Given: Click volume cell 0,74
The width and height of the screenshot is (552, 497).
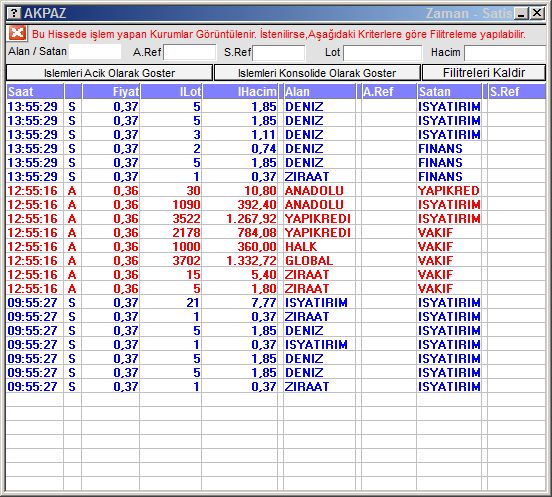Looking at the screenshot, I should (x=264, y=149).
